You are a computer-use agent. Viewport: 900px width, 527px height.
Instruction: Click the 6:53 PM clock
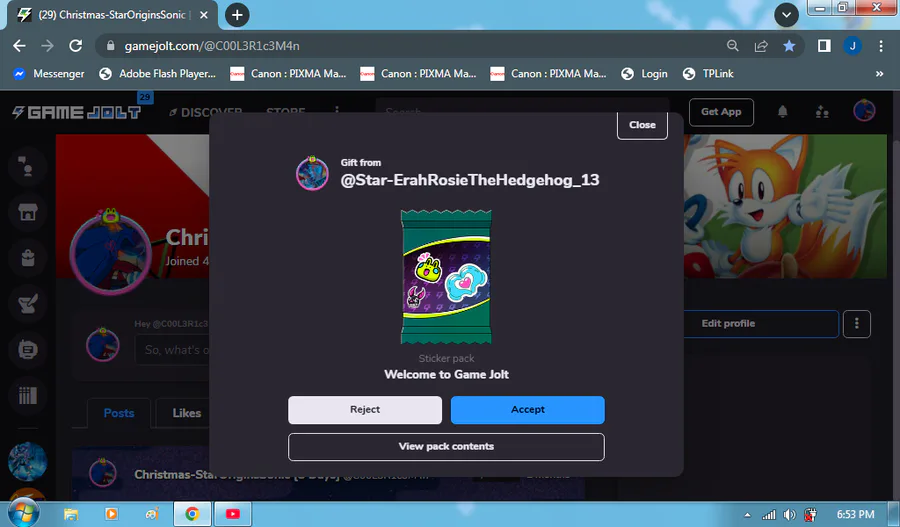[855, 515]
